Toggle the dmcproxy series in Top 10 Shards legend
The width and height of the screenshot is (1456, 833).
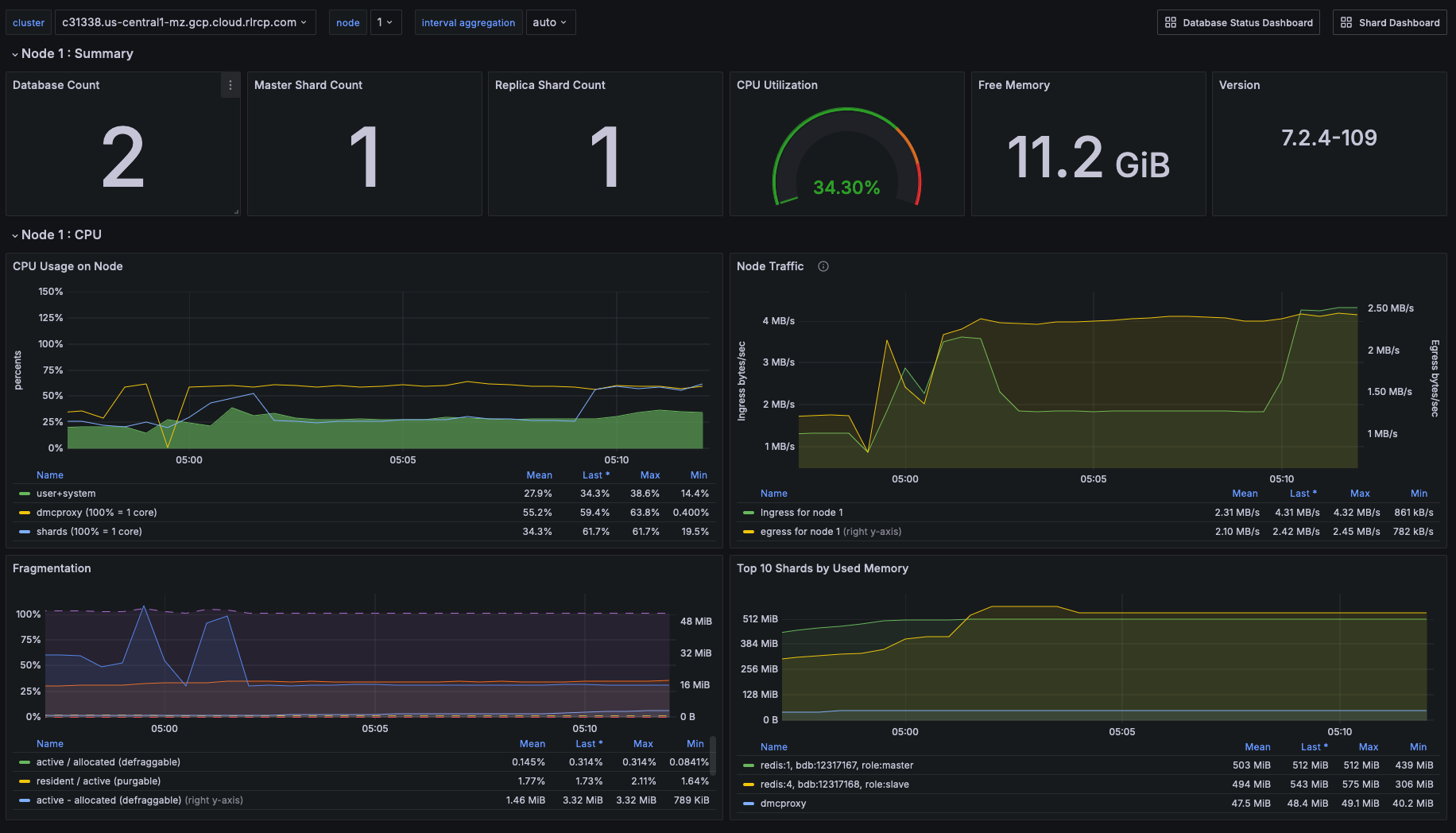(x=784, y=803)
